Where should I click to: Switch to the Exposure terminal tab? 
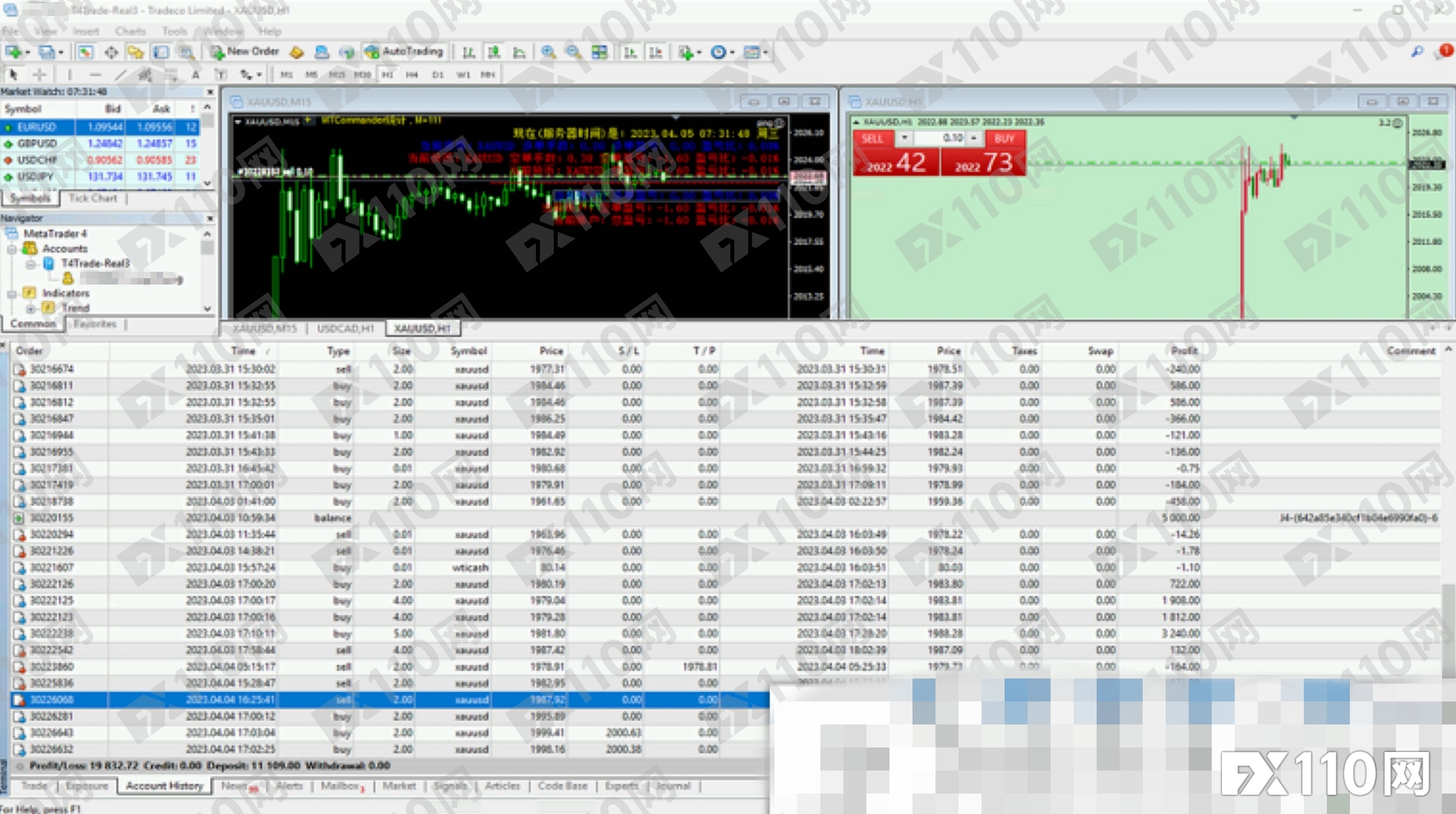tap(87, 786)
